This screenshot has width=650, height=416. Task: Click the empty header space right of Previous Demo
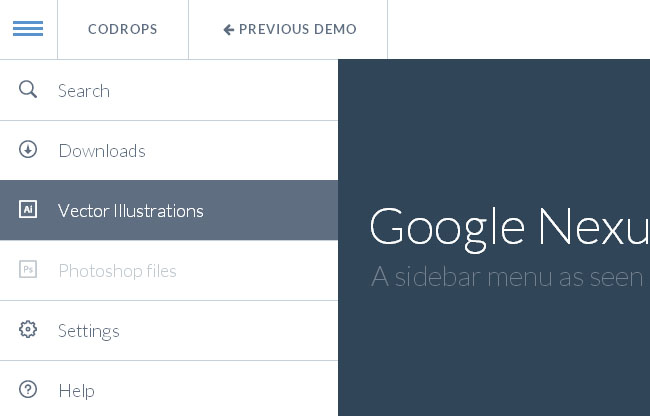tap(518, 30)
